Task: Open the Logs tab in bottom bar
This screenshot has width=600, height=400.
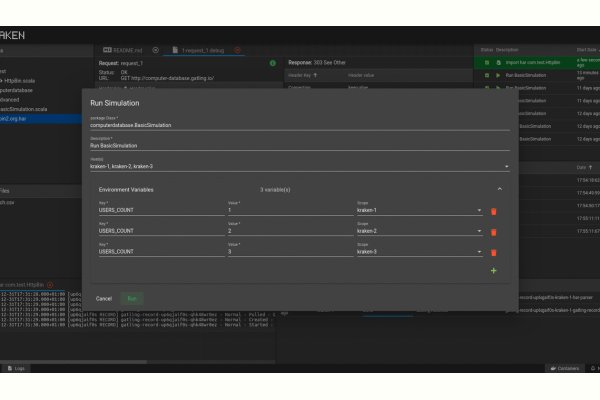Action: [x=16, y=368]
